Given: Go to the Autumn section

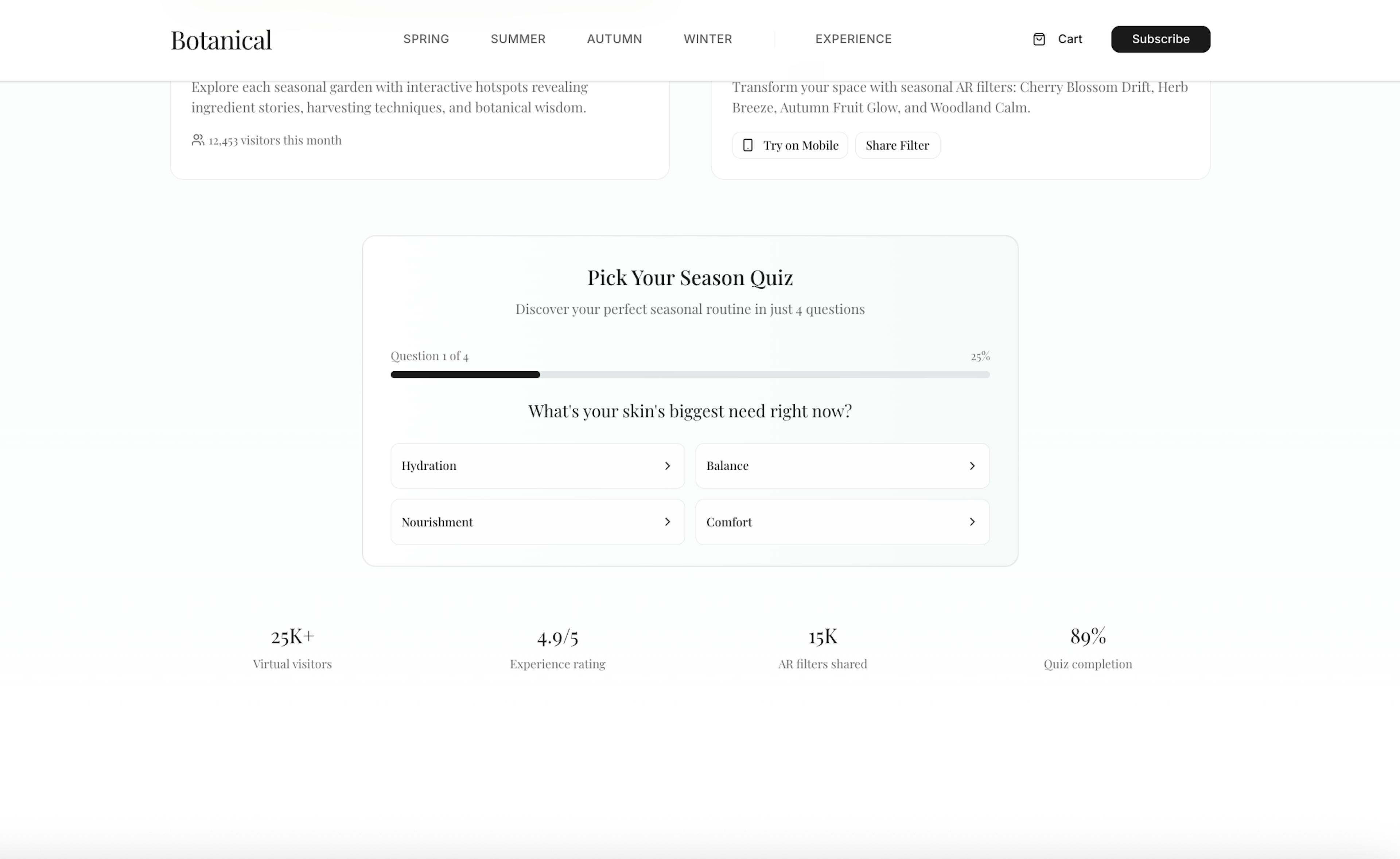Looking at the screenshot, I should [x=614, y=39].
